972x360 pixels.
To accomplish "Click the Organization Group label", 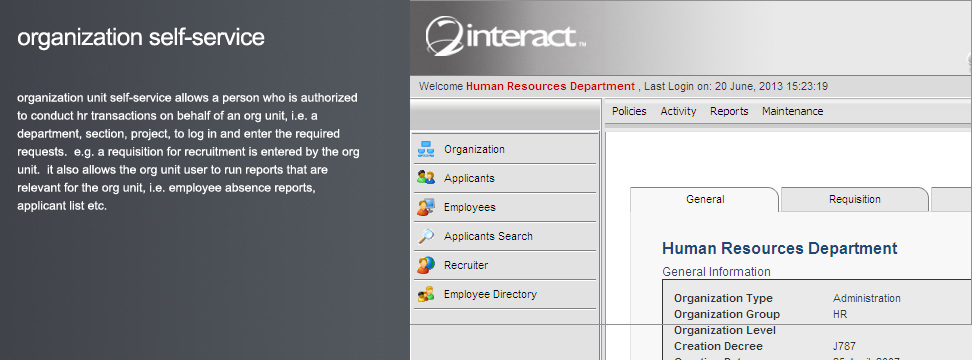I will click(727, 314).
